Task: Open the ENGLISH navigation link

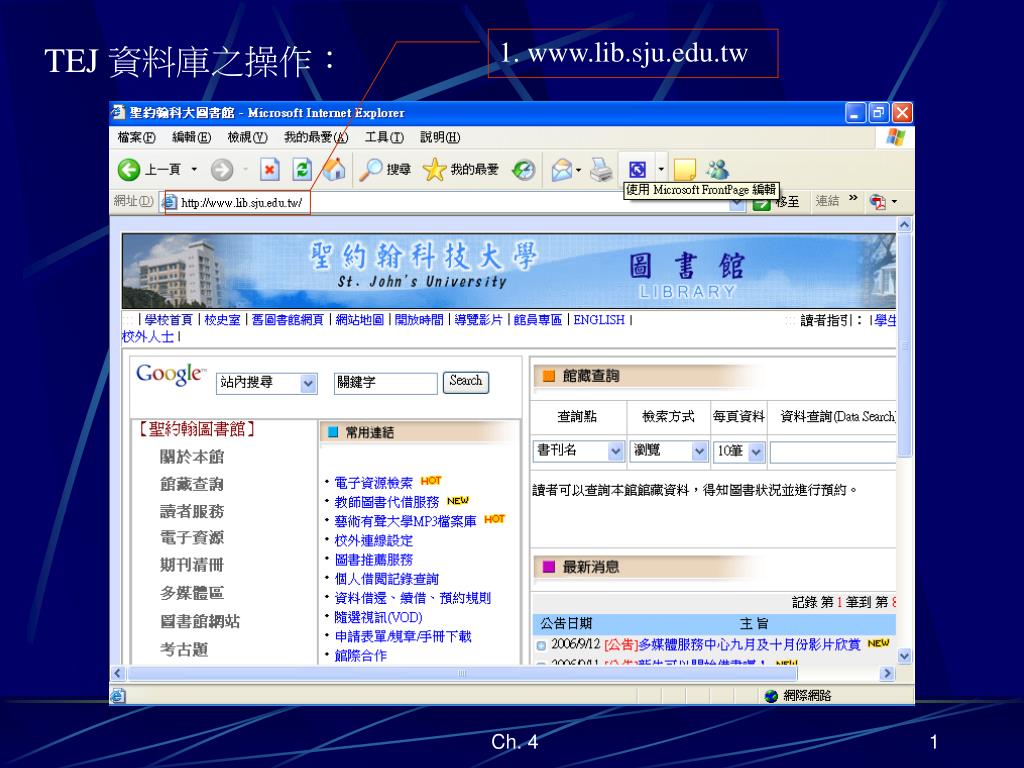Action: (599, 319)
